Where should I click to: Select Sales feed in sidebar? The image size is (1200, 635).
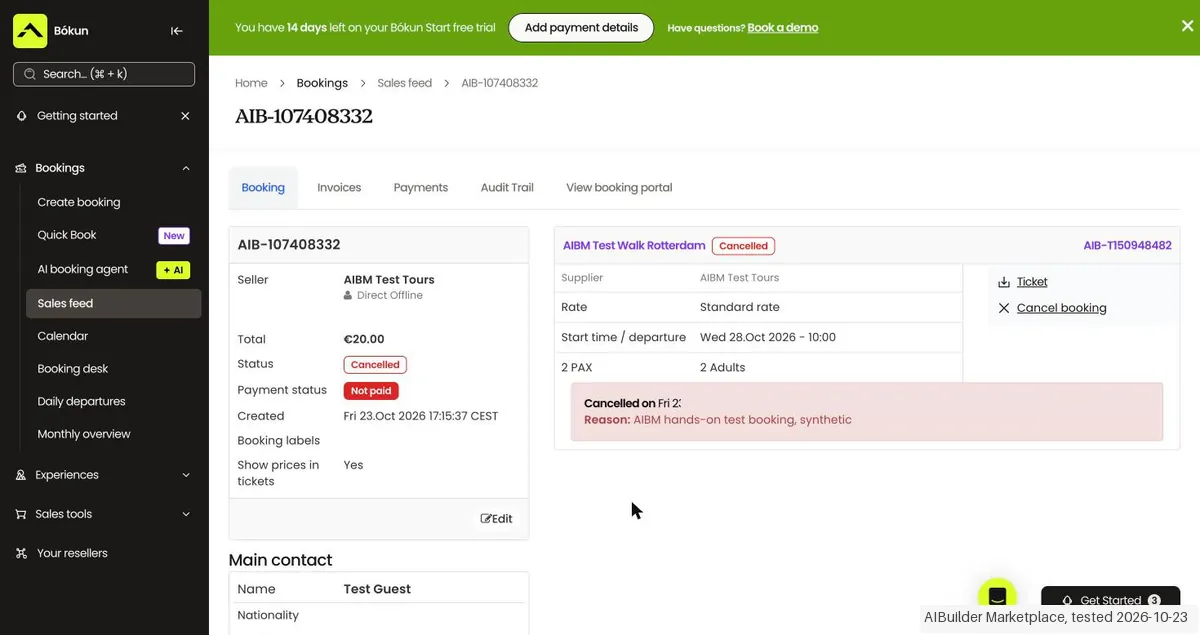113,303
